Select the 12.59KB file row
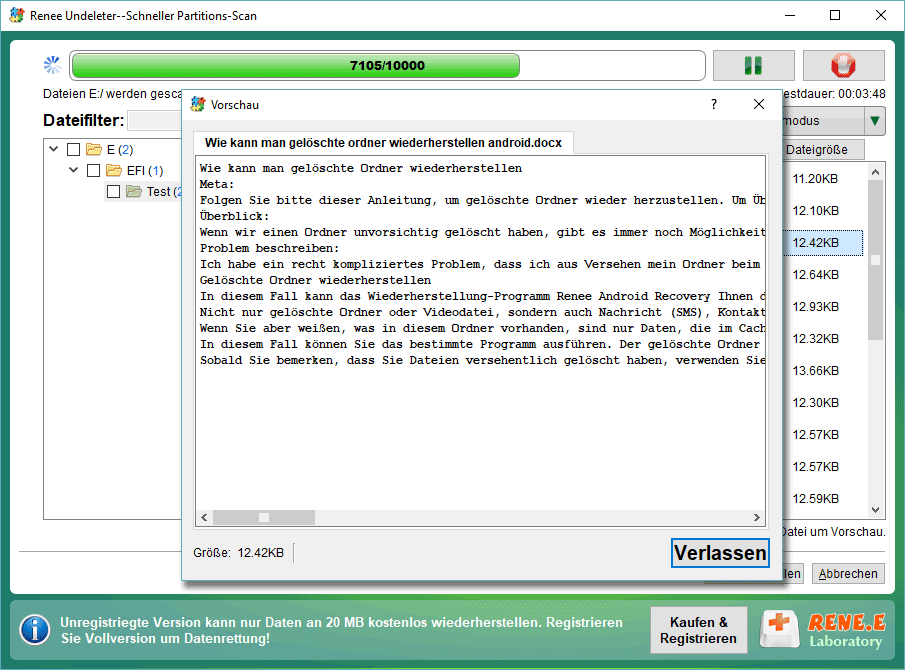The height and width of the screenshot is (670, 905). 822,499
